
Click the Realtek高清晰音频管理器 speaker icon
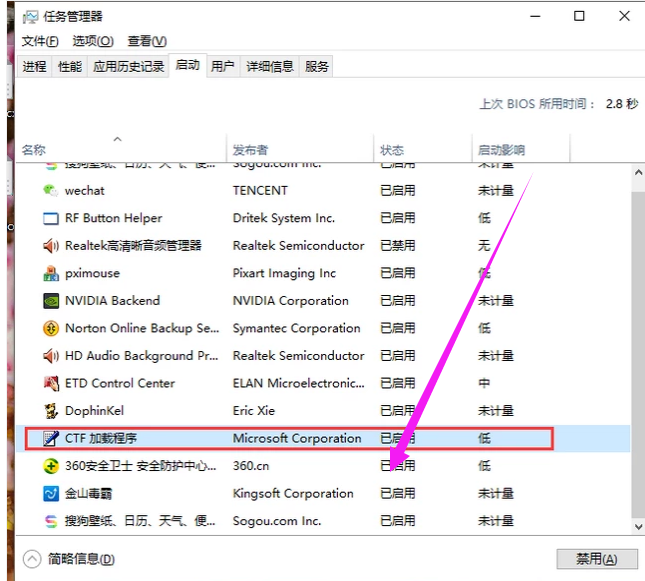coord(51,245)
